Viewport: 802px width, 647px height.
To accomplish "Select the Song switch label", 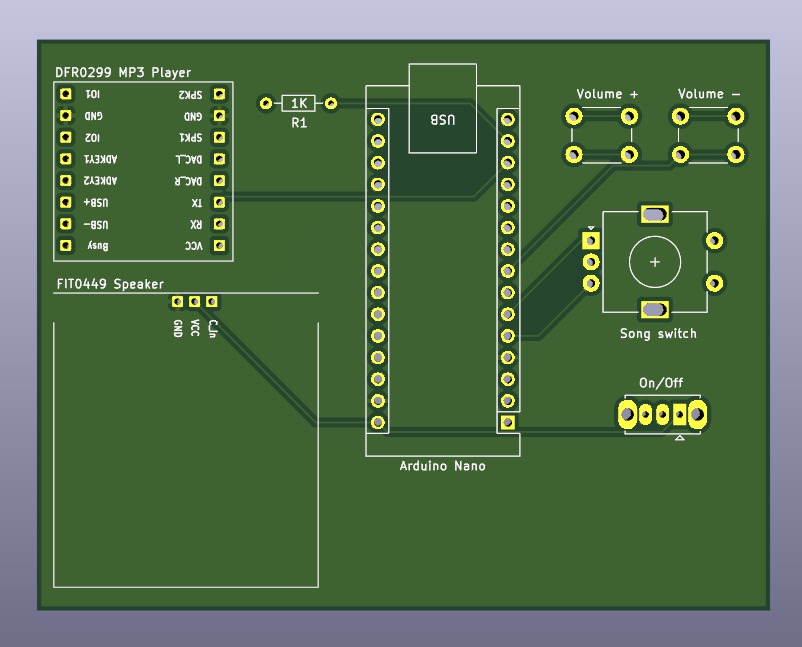I will tap(658, 333).
